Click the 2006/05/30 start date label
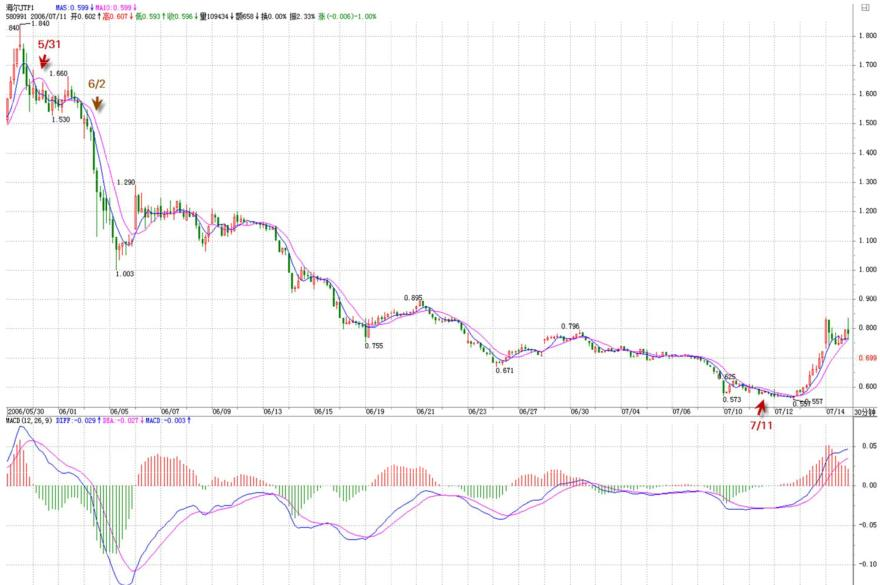The width and height of the screenshot is (880, 585). click(x=25, y=412)
